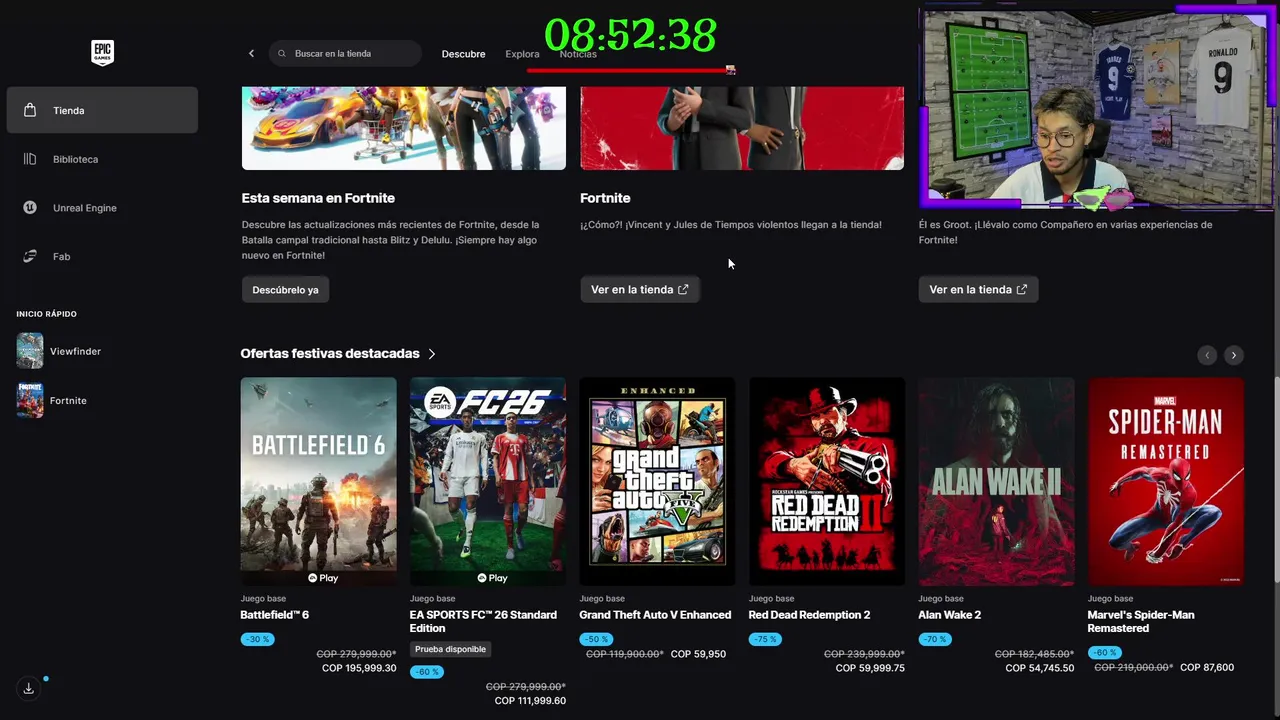
Task: Open Tienda in the sidebar
Action: pyautogui.click(x=102, y=110)
